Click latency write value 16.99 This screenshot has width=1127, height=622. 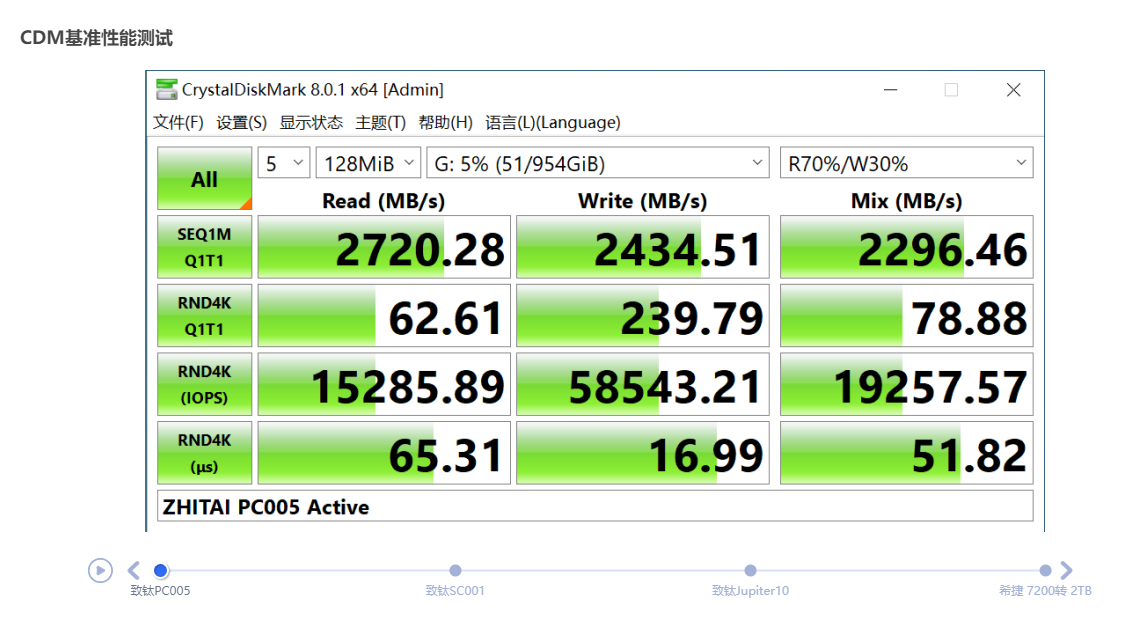coord(643,452)
